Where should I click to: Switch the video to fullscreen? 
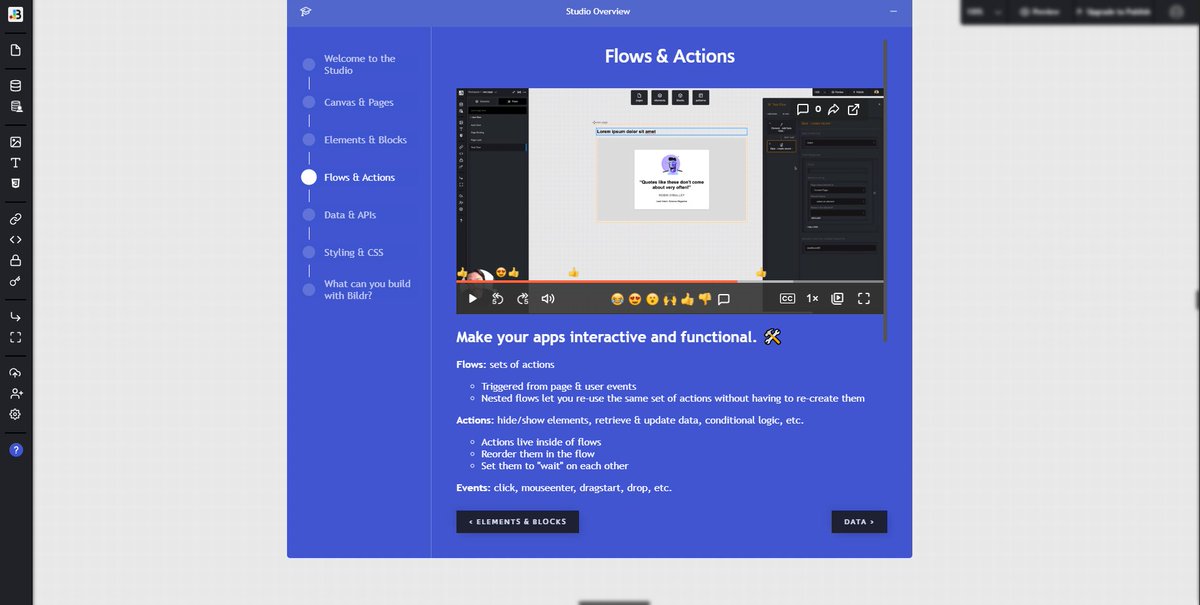click(x=864, y=298)
